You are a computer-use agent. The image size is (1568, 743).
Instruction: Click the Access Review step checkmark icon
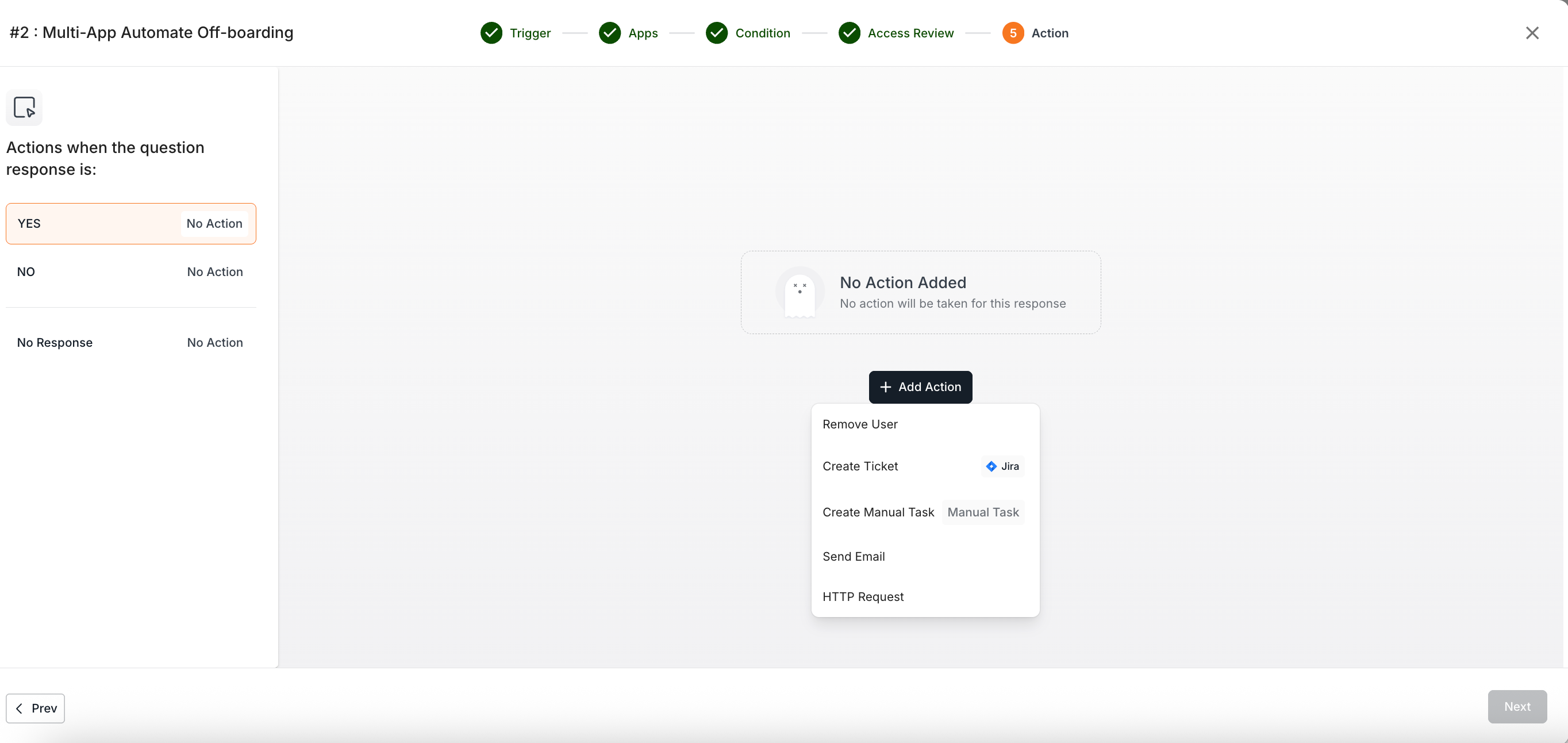click(849, 33)
